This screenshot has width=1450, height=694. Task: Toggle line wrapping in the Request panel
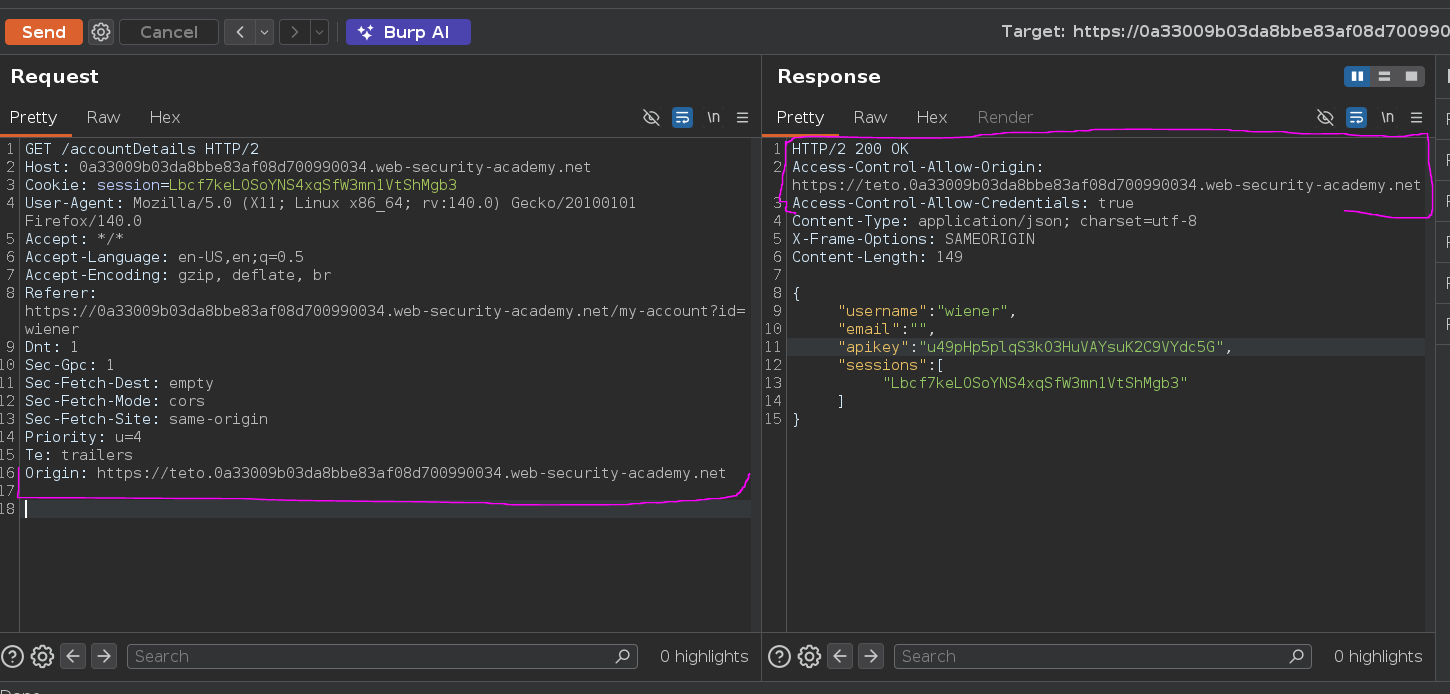[682, 117]
